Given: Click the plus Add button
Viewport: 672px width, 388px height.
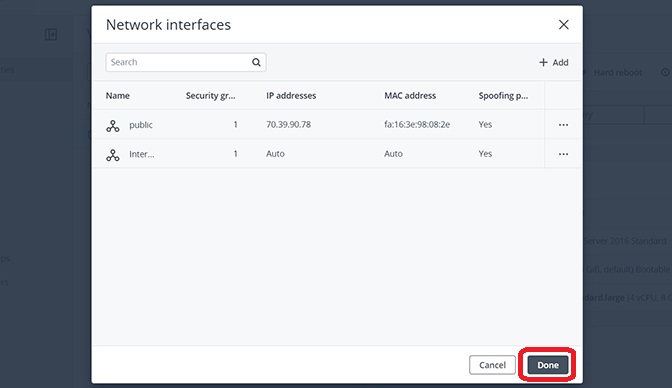Looking at the screenshot, I should [x=553, y=63].
